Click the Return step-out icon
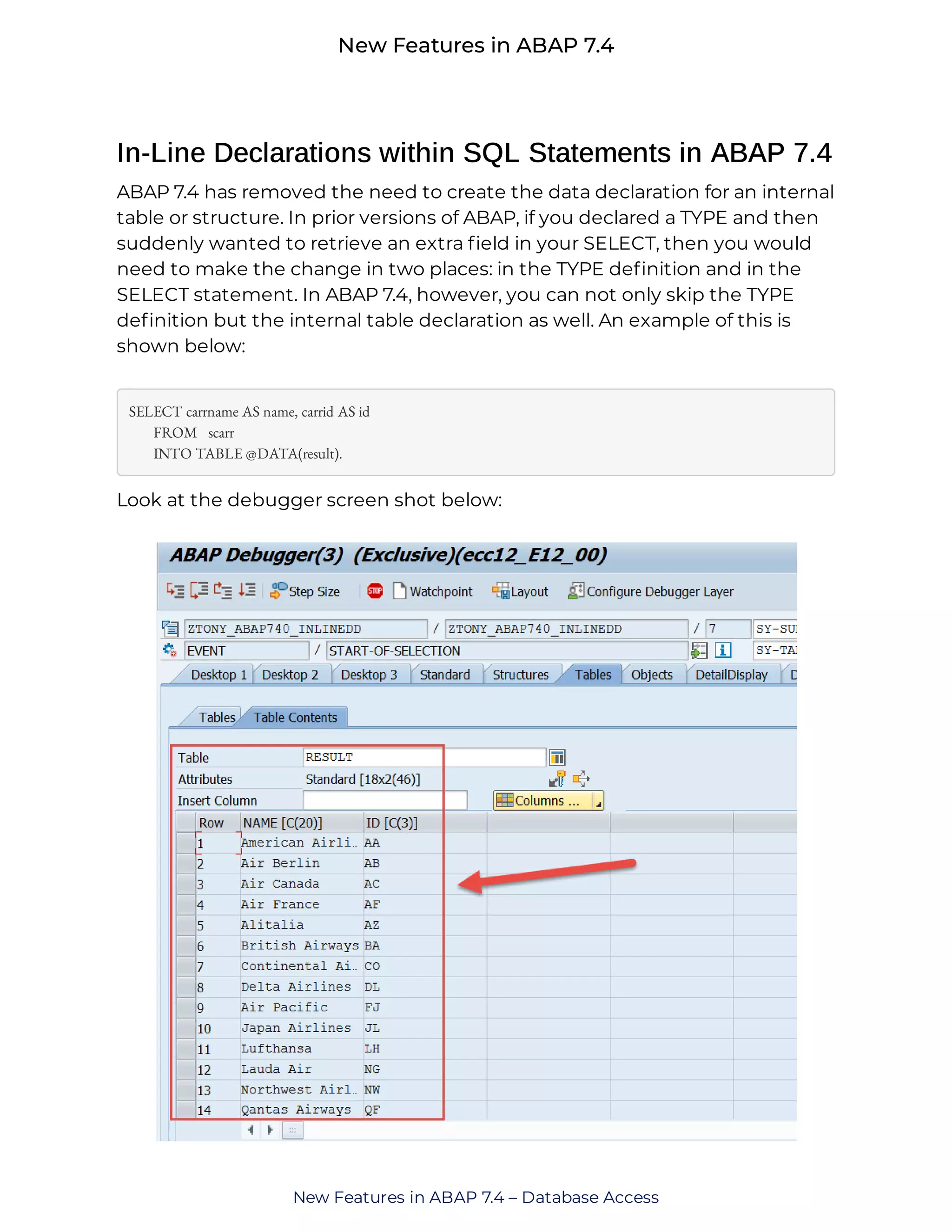Screen dimensions: 952x1232 coord(223,590)
